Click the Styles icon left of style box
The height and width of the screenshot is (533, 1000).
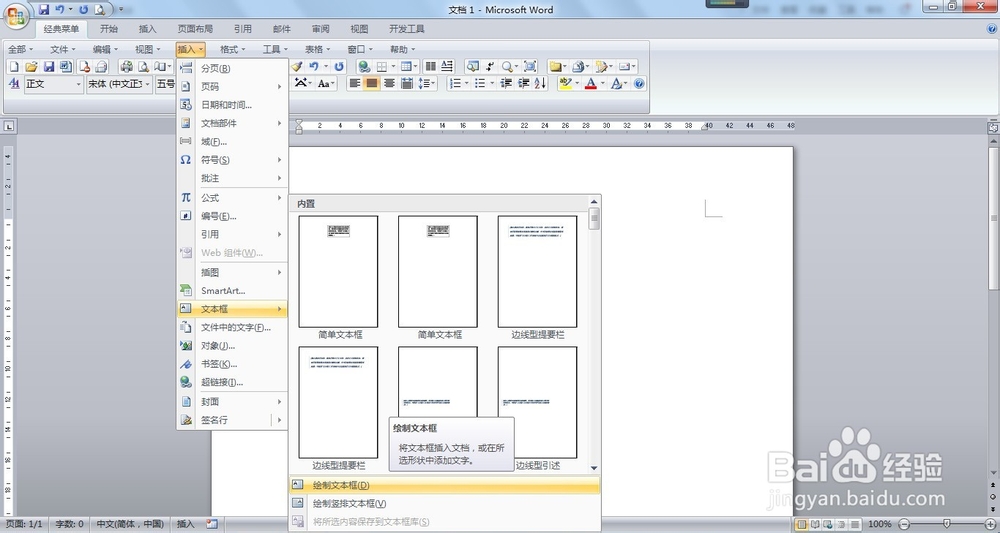(x=14, y=84)
